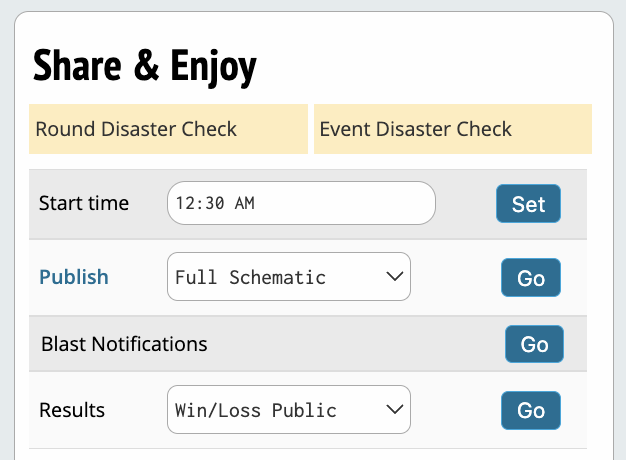Image resolution: width=626 pixels, height=460 pixels.
Task: Select the minutes segment 30 in start time
Action: click(214, 203)
